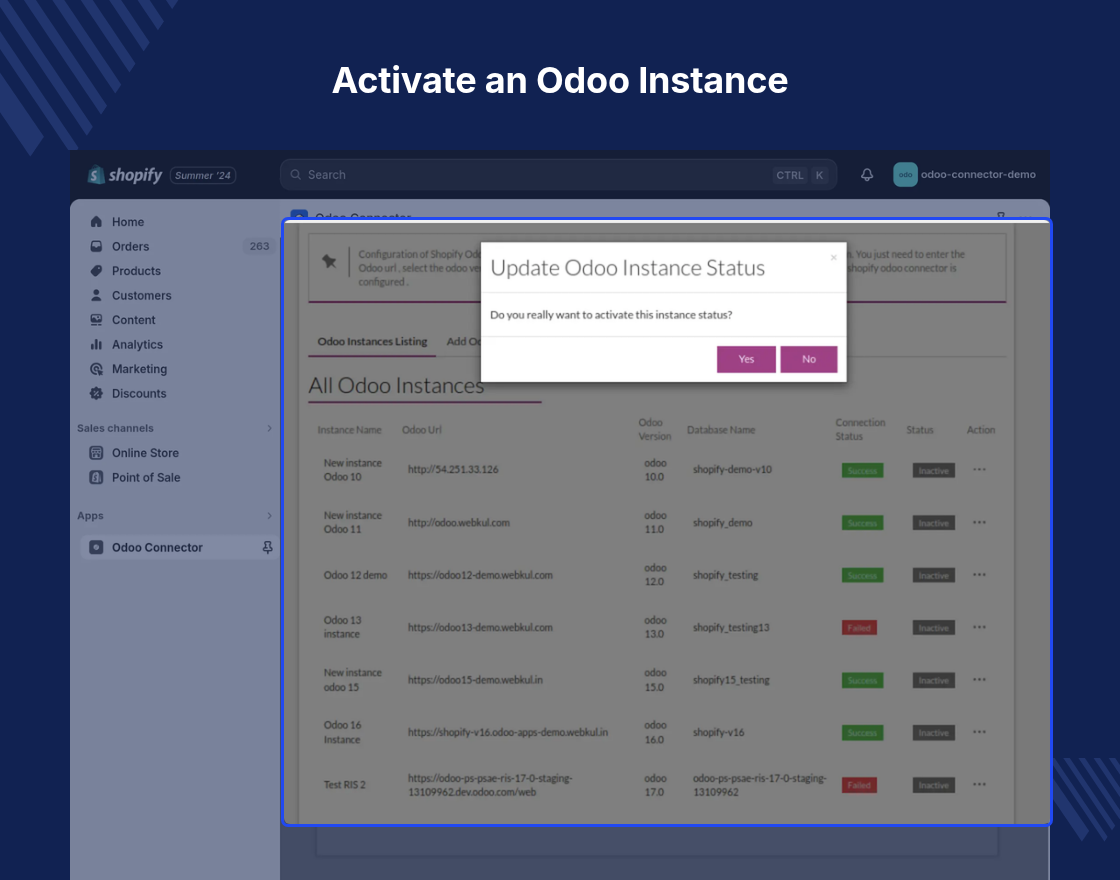Open actions for New instance Odoo 10
The image size is (1120, 880).
[x=979, y=469]
